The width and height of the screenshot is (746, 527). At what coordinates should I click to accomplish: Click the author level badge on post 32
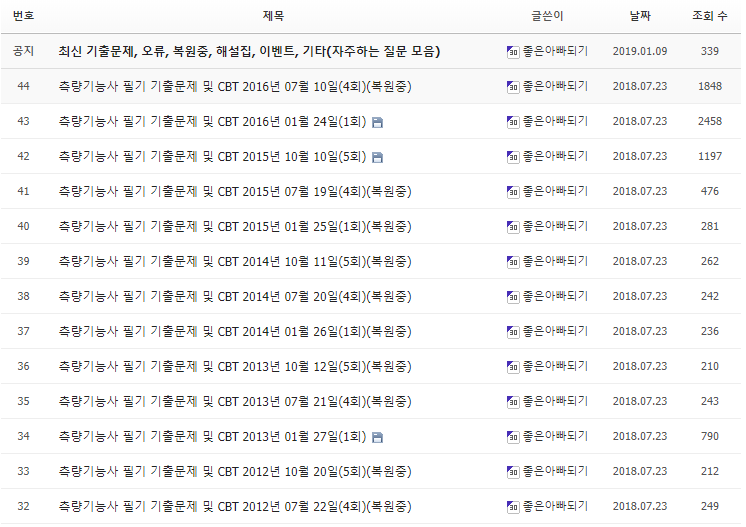coord(513,507)
